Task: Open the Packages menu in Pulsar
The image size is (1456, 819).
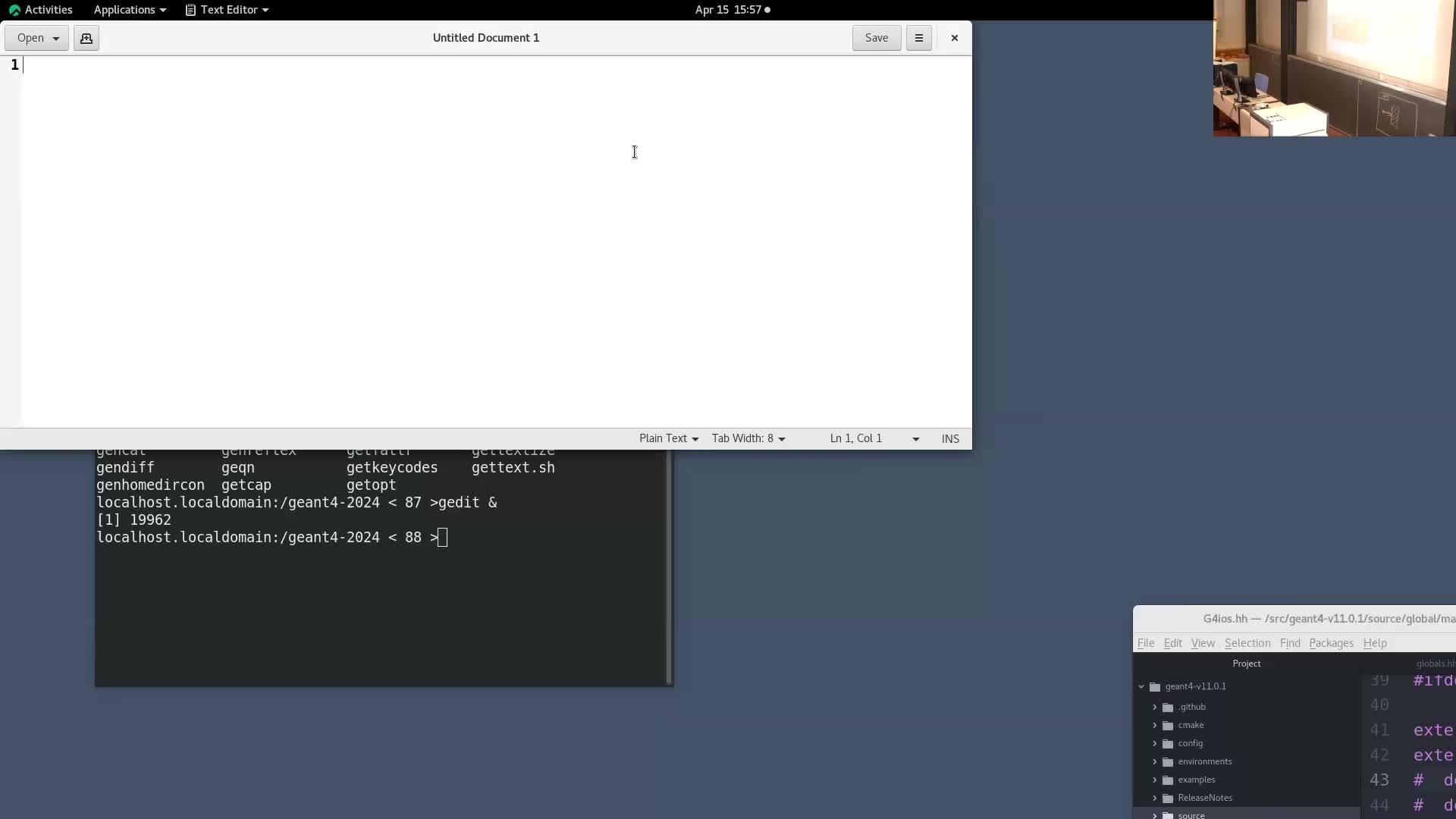Action: pos(1332,643)
